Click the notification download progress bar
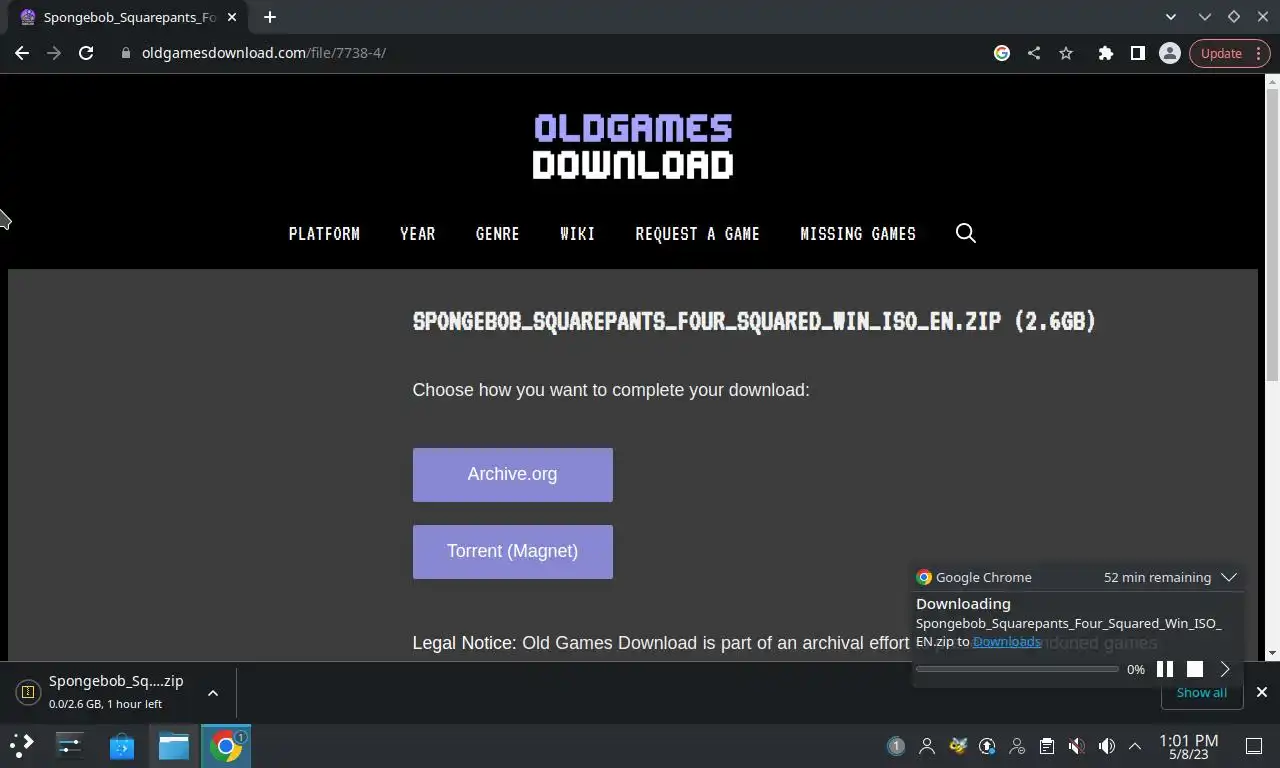The height and width of the screenshot is (768, 1280). pos(1017,669)
